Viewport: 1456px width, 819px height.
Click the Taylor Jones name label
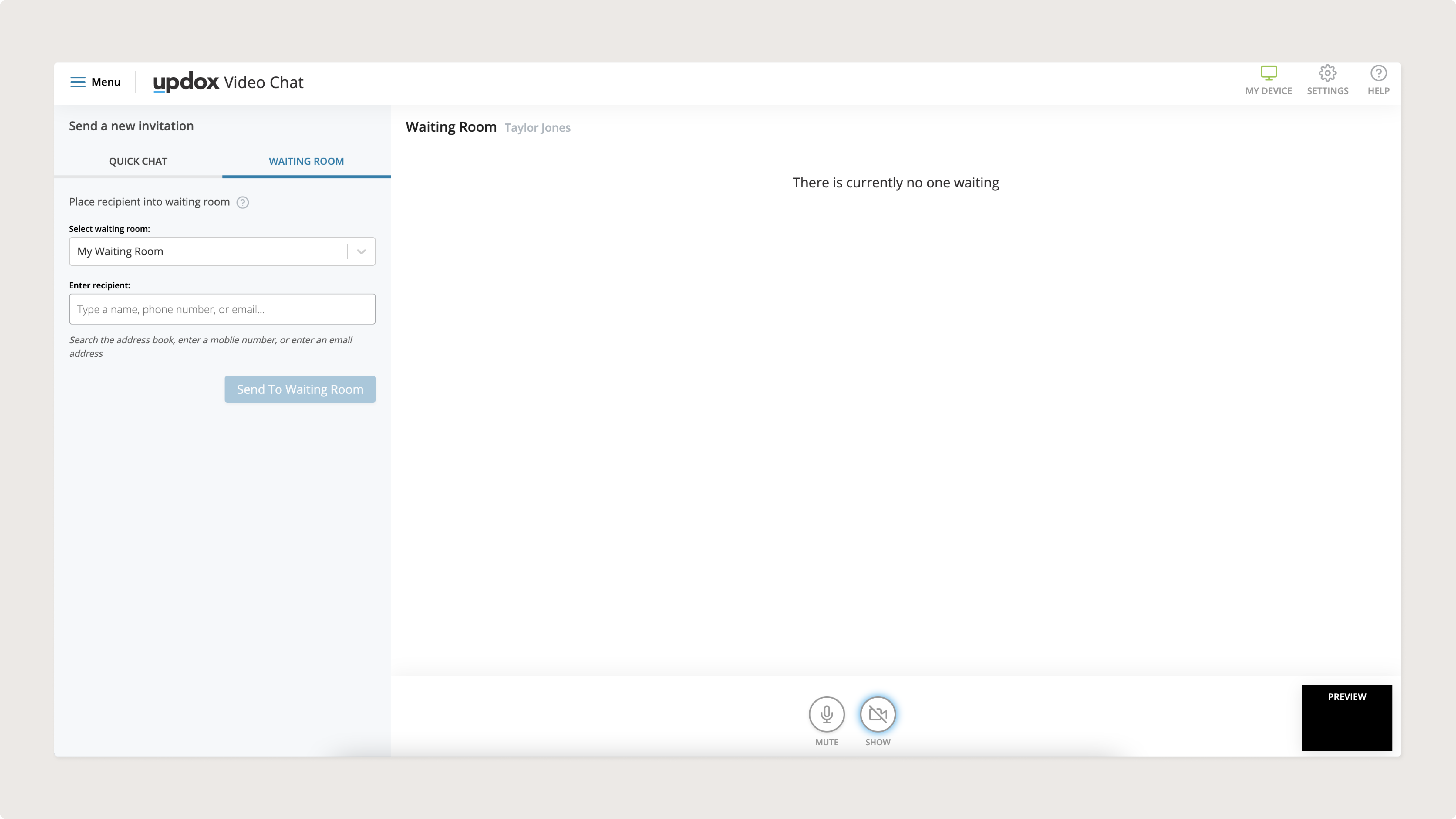(x=537, y=128)
